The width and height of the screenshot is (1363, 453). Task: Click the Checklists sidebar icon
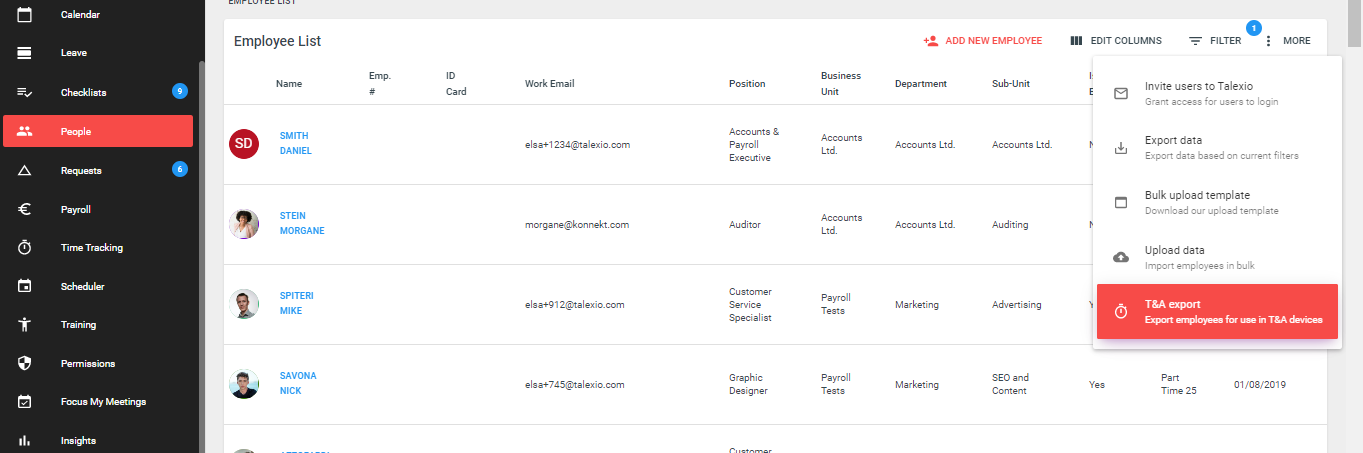tap(25, 92)
